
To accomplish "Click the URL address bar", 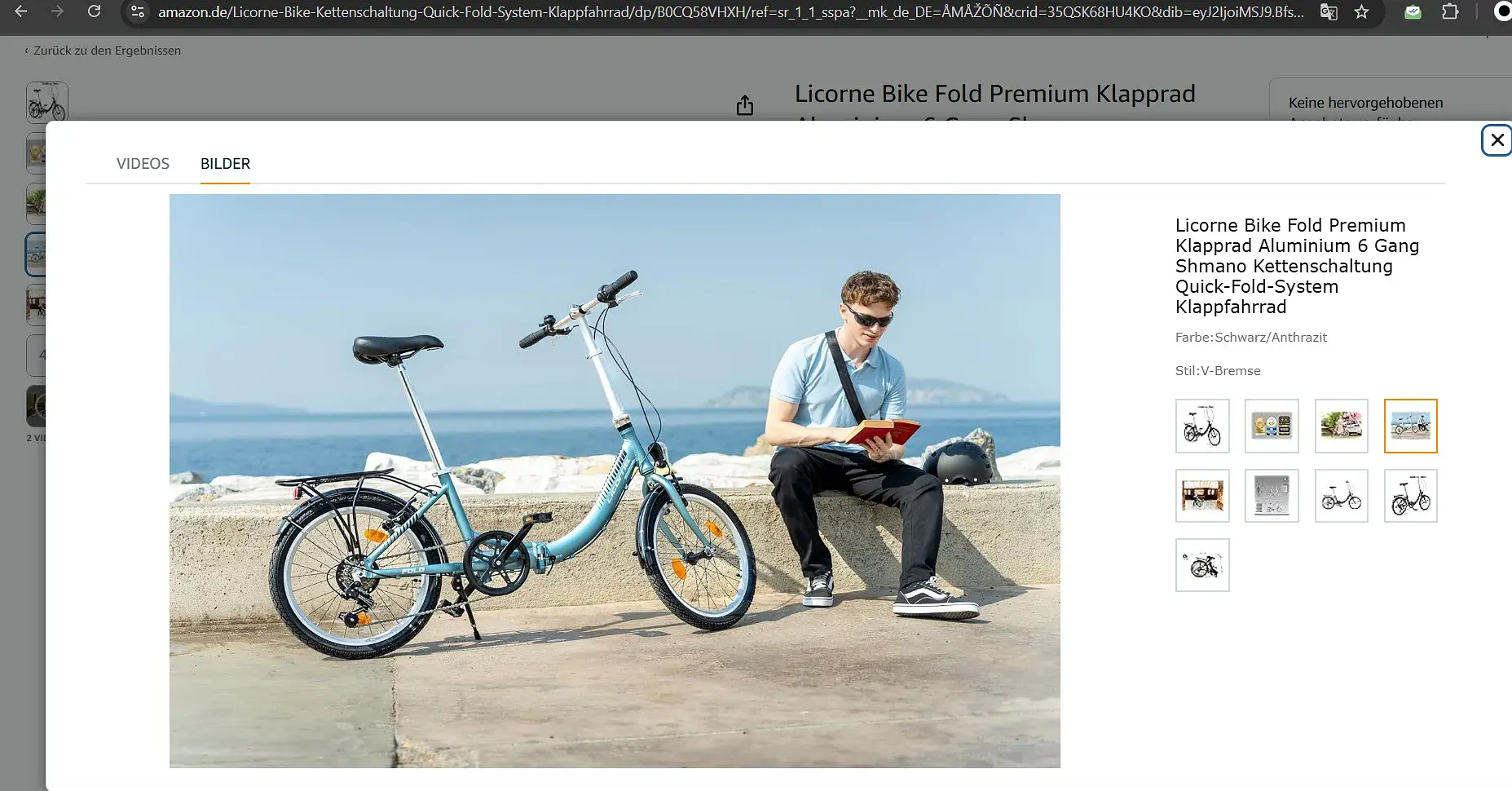I will [730, 12].
